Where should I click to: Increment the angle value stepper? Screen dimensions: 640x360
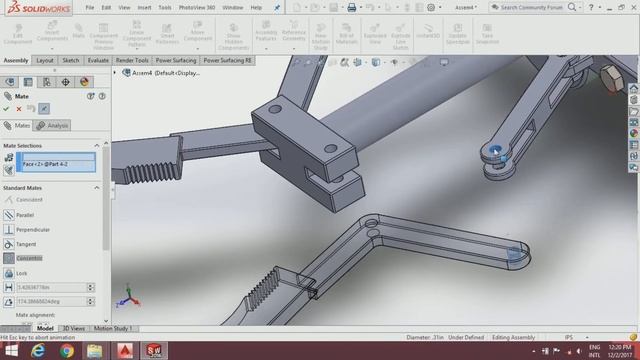[x=91, y=300]
